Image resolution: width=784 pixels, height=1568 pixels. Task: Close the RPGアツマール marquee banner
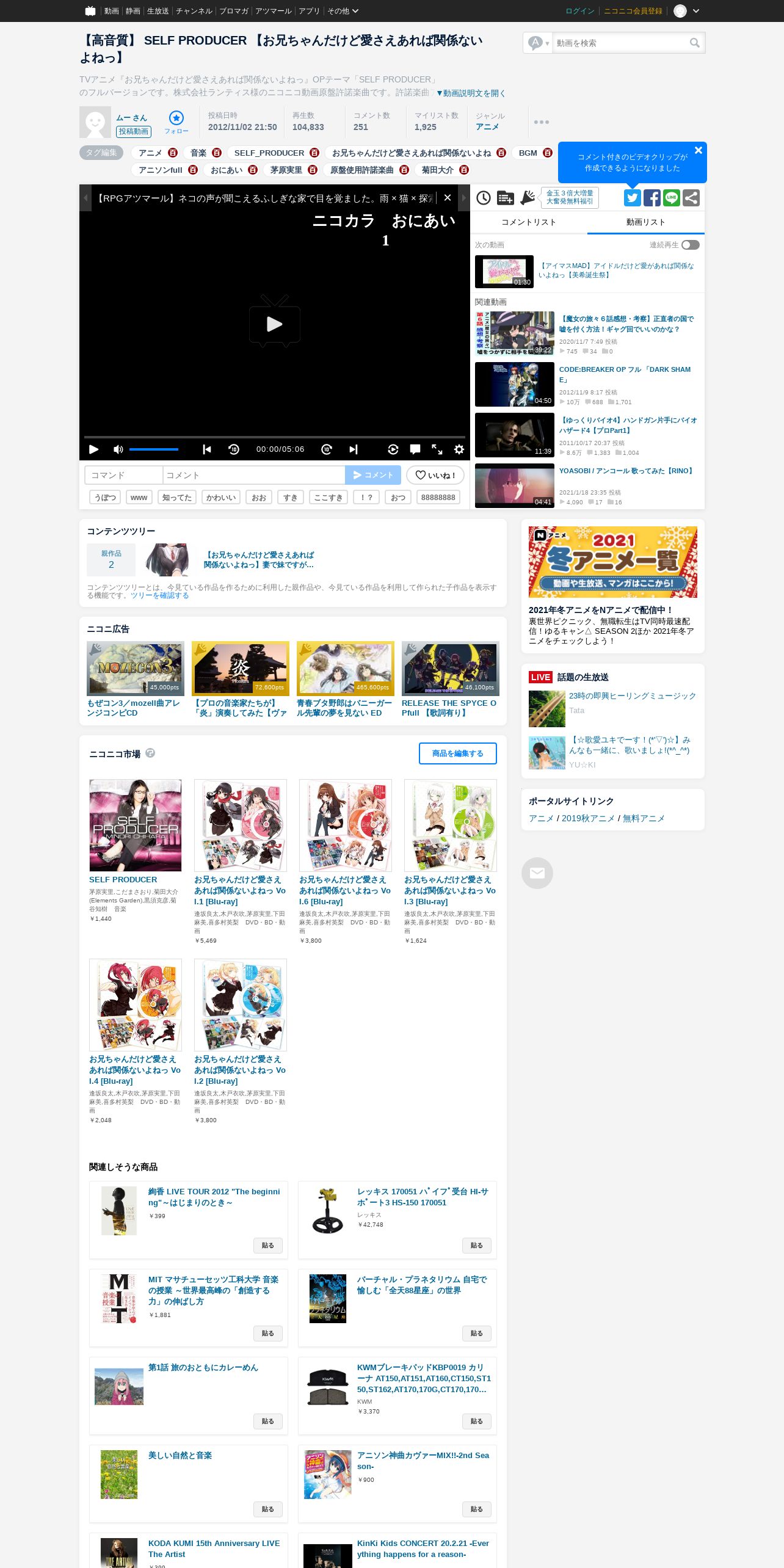point(448,198)
